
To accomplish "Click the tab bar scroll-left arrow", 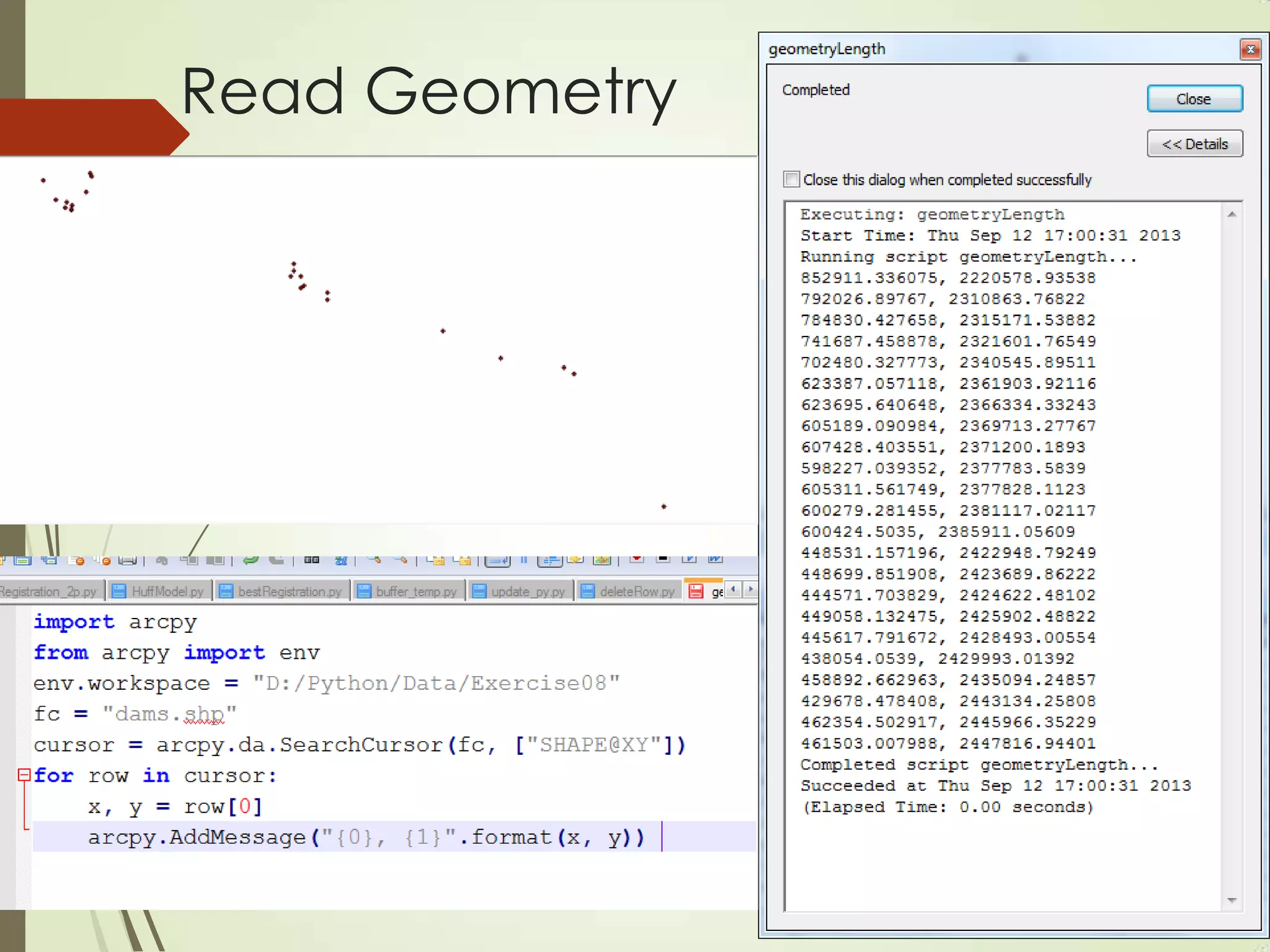I will [x=734, y=589].
